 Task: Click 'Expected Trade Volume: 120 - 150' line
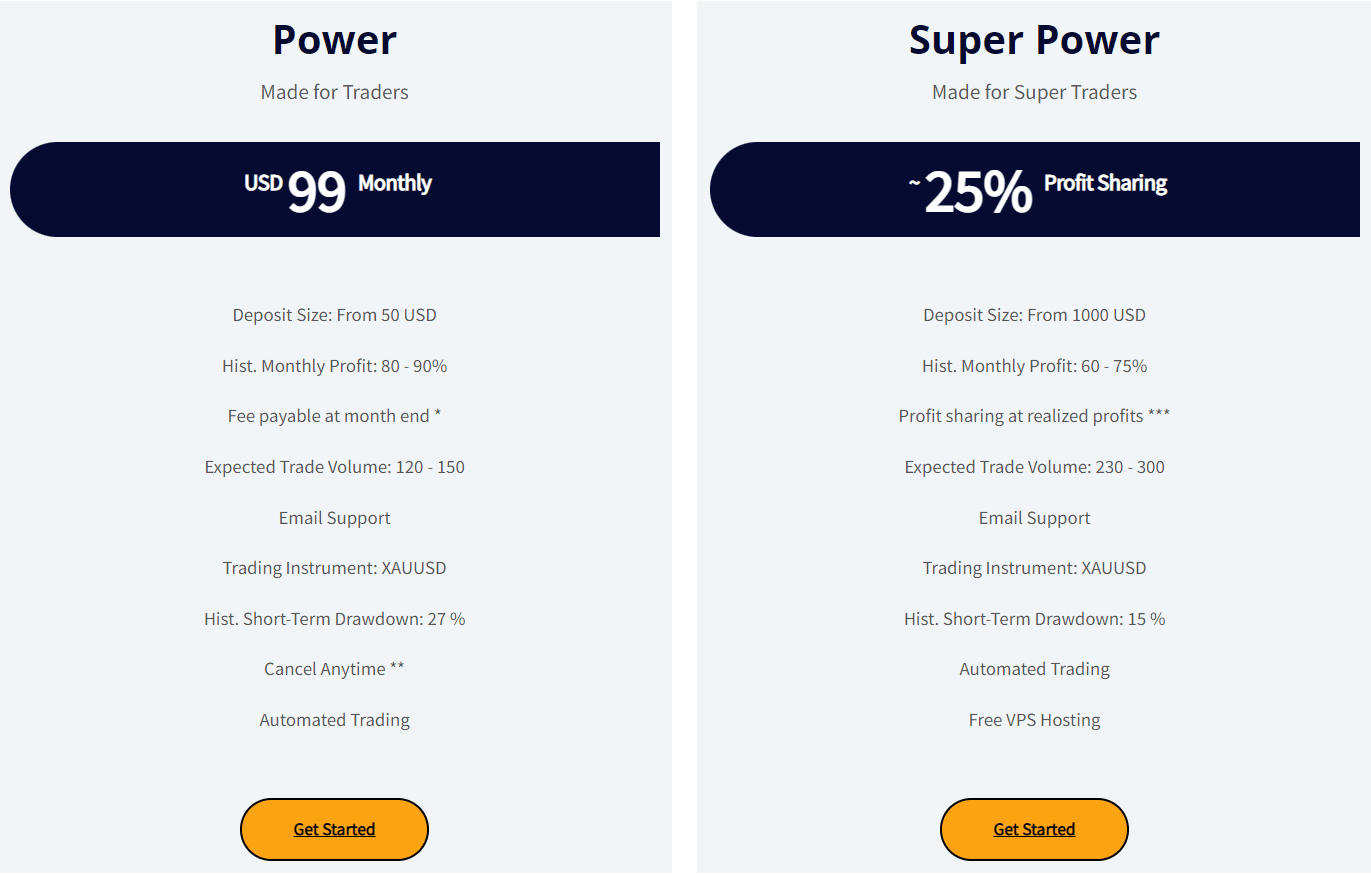click(335, 467)
